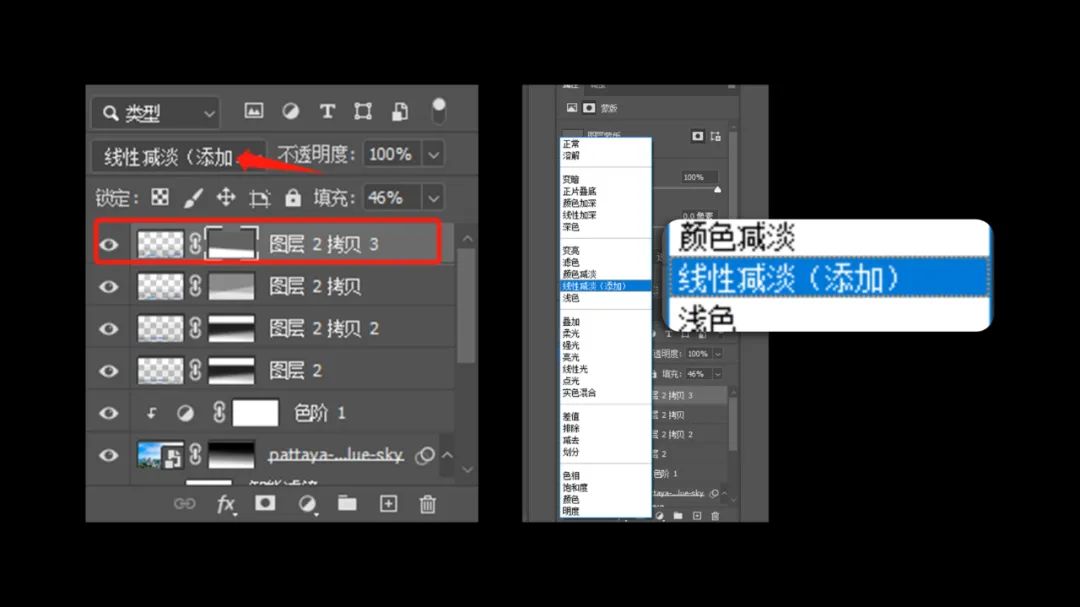Lock transparent pixels checkerboard icon
Screen dimensions: 1080x607
point(160,198)
